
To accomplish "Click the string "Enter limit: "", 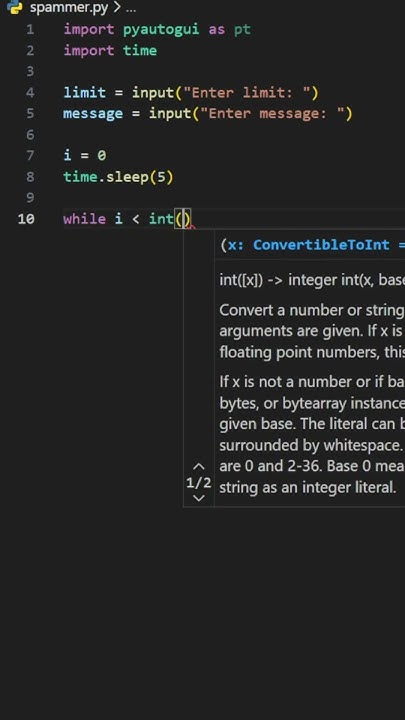I will coord(247,93).
